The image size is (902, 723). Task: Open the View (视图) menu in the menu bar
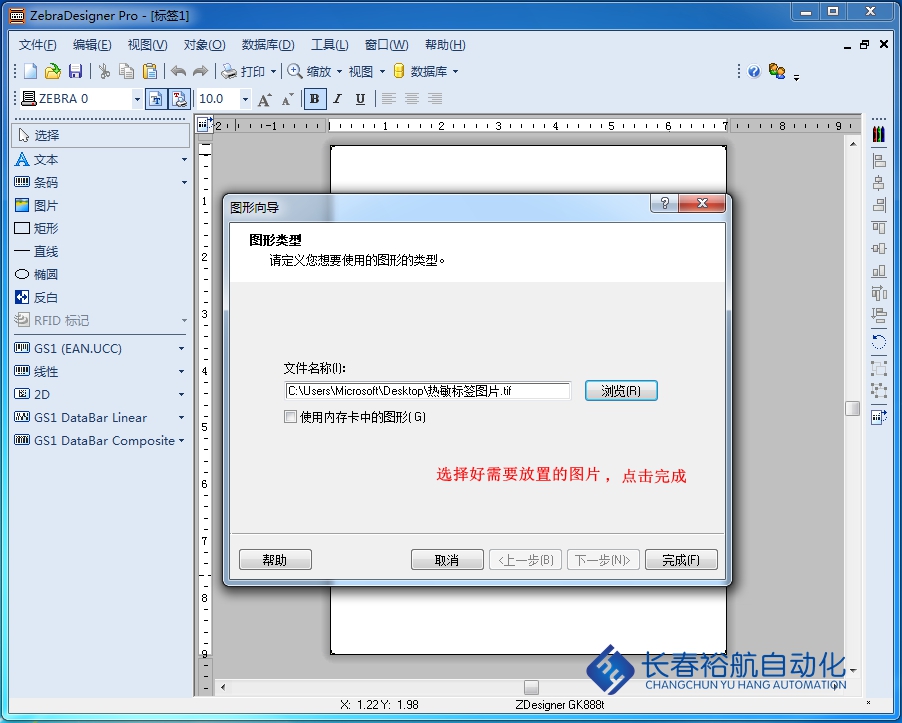point(147,45)
